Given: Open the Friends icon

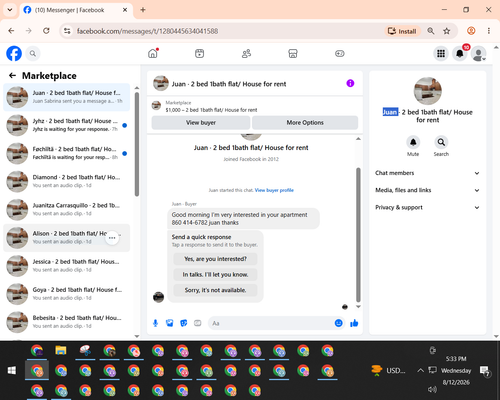Looking at the screenshot, I should (x=246, y=53).
